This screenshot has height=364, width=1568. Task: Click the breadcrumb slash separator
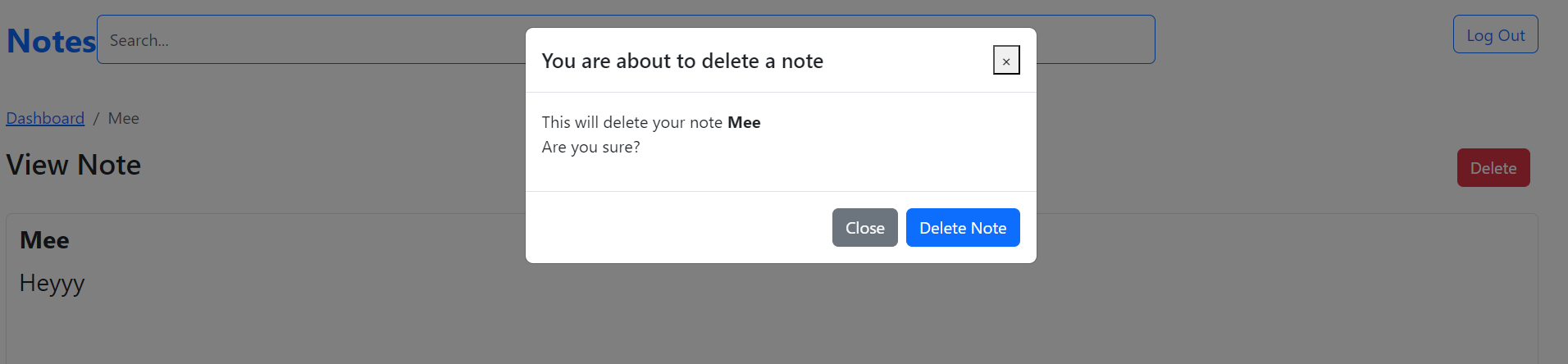96,118
